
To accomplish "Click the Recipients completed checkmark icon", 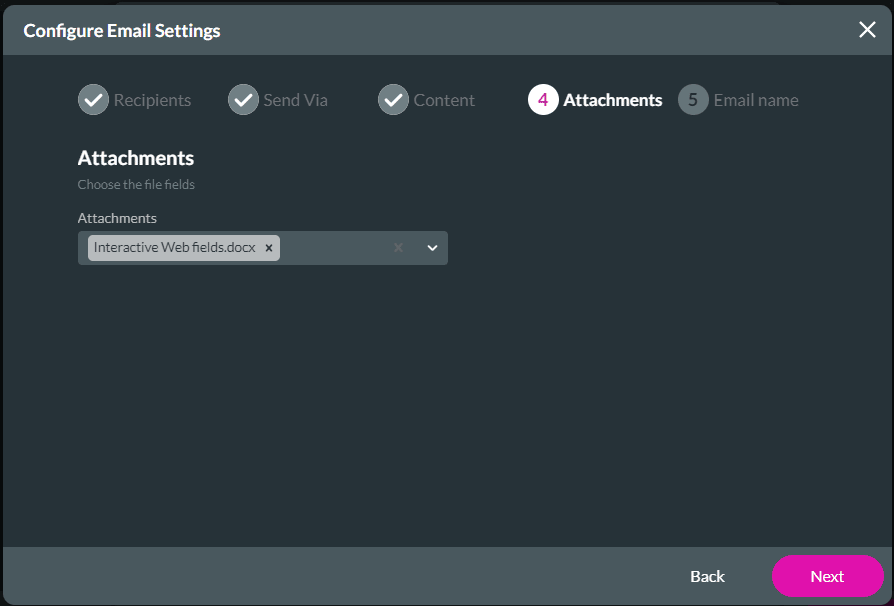I will [x=92, y=99].
